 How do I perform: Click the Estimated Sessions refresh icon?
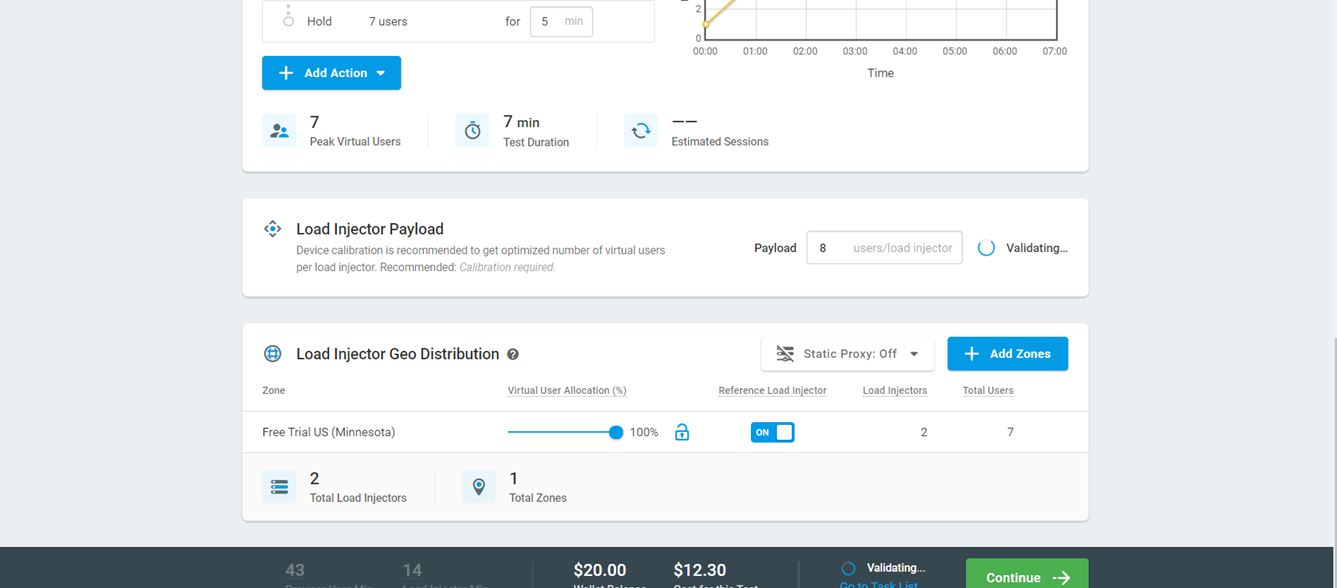[640, 131]
